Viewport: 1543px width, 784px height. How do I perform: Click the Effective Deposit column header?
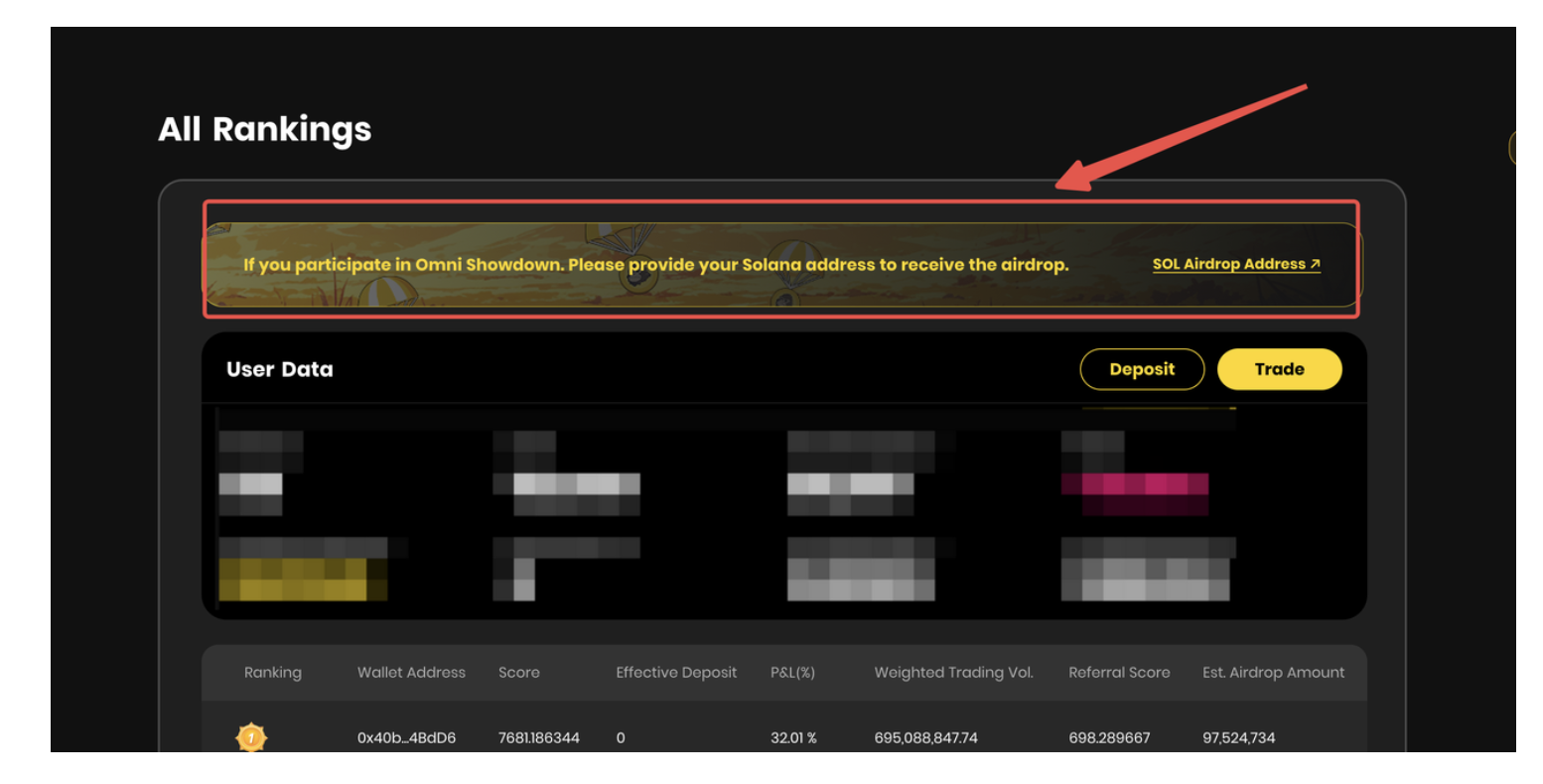676,672
